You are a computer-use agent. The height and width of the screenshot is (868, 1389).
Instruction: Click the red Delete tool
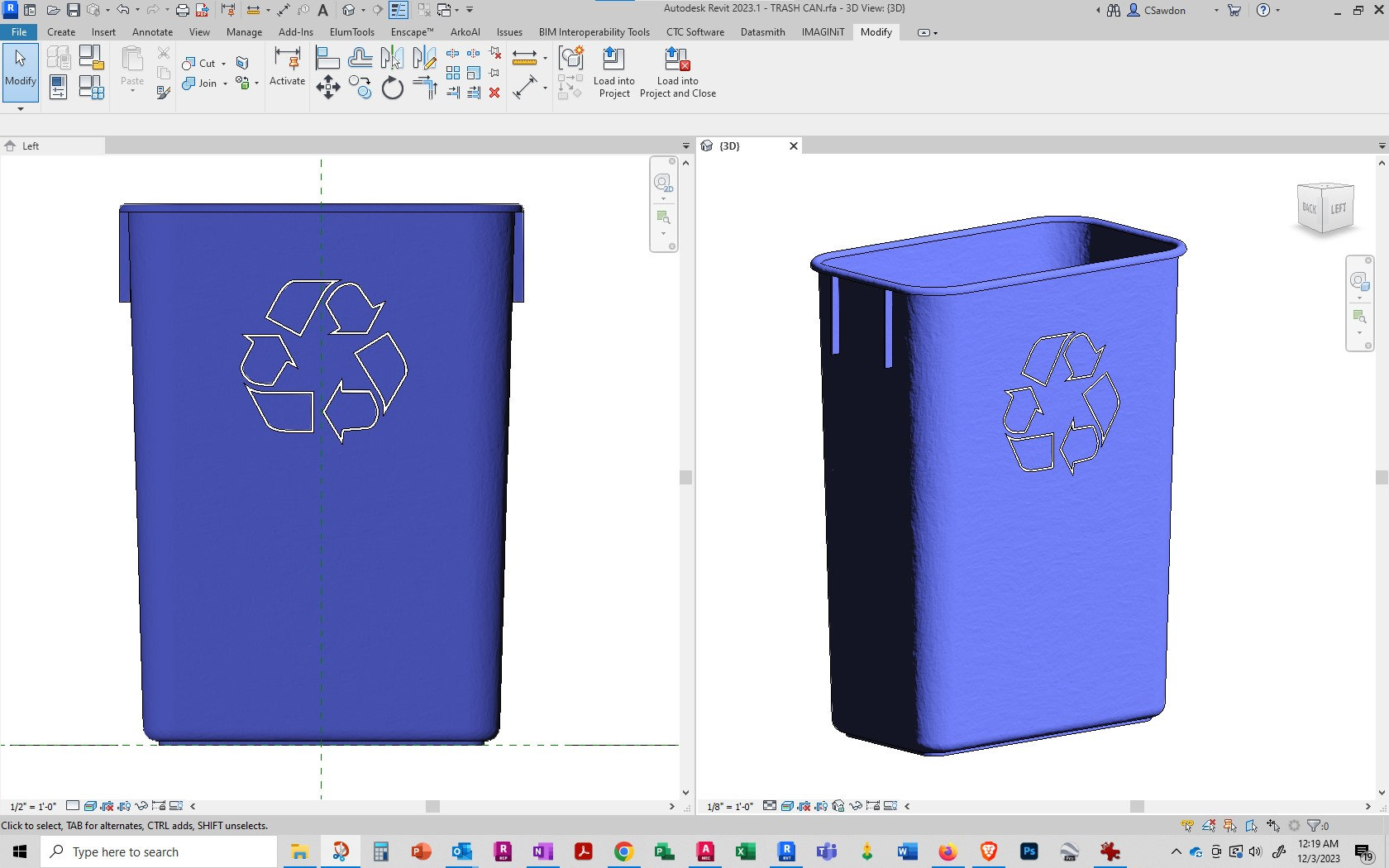pyautogui.click(x=494, y=93)
